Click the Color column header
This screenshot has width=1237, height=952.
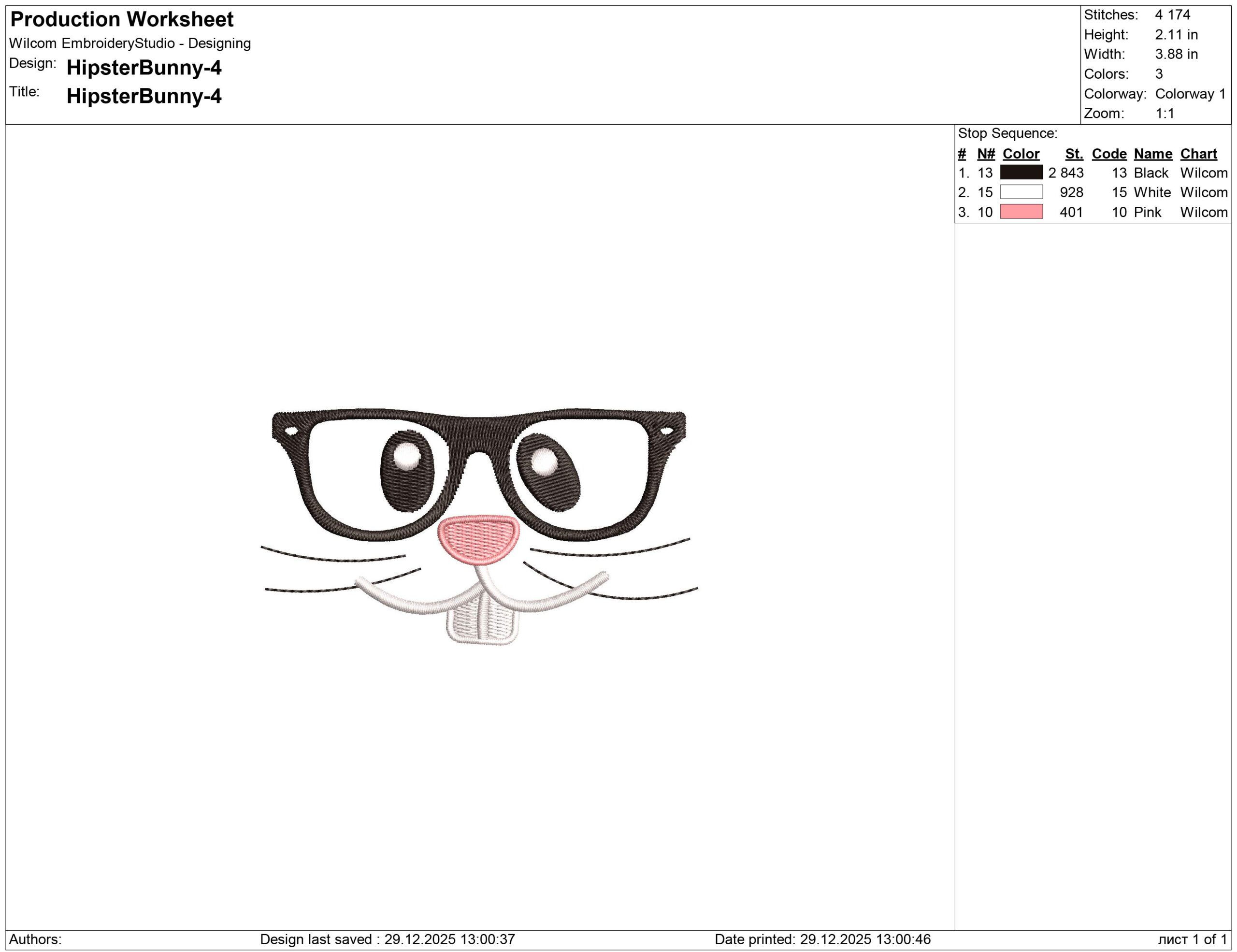[x=1021, y=154]
